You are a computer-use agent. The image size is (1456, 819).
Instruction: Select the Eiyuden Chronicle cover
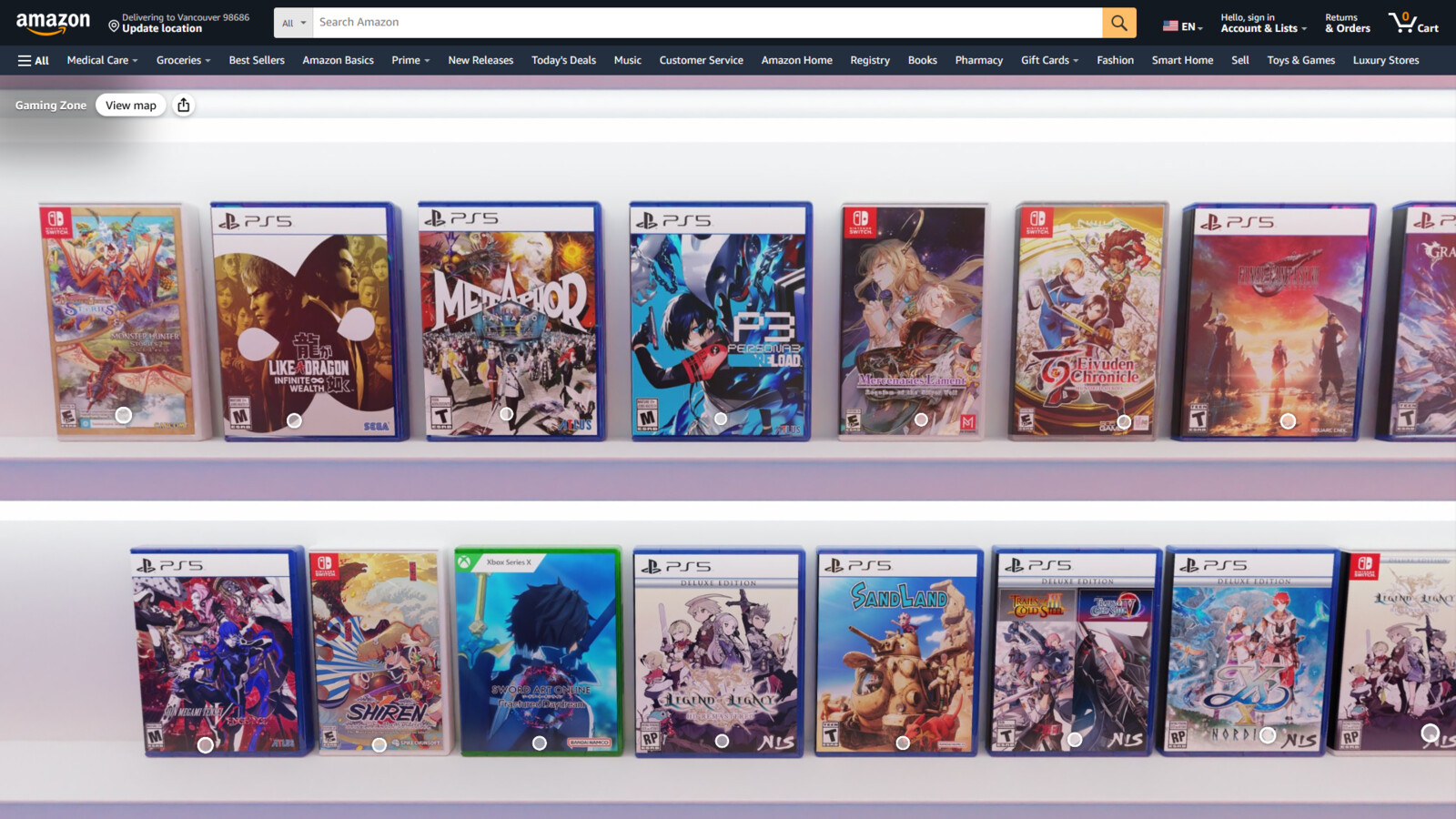coord(1089,321)
